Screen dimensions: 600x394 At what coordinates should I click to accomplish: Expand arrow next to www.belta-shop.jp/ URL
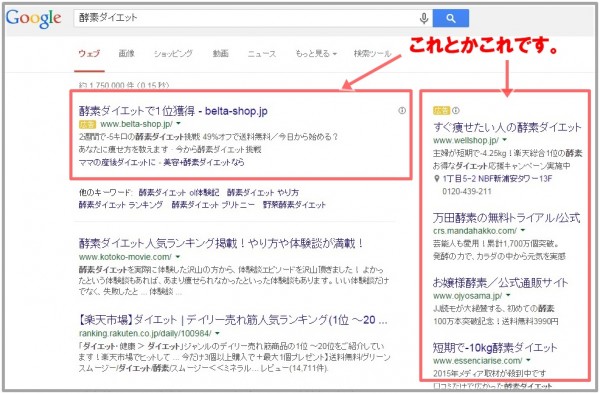(179, 124)
